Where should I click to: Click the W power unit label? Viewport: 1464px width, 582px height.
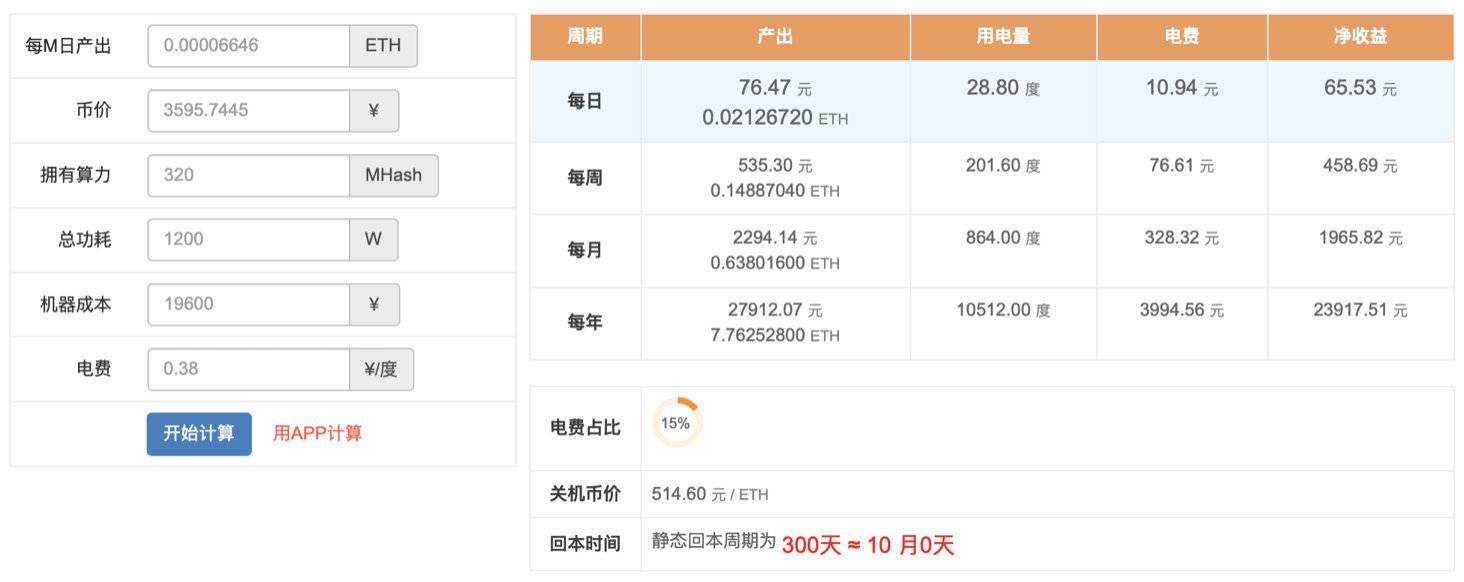click(373, 239)
